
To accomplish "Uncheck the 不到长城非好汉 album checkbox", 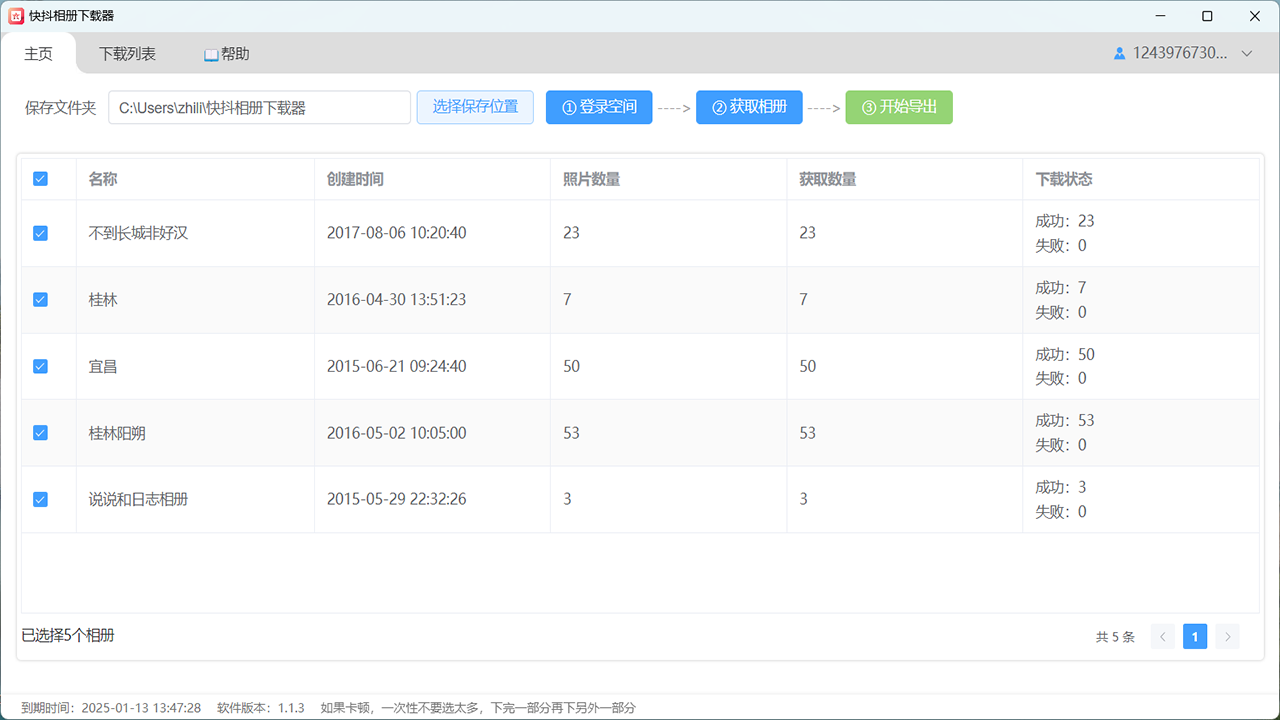I will 40,233.
